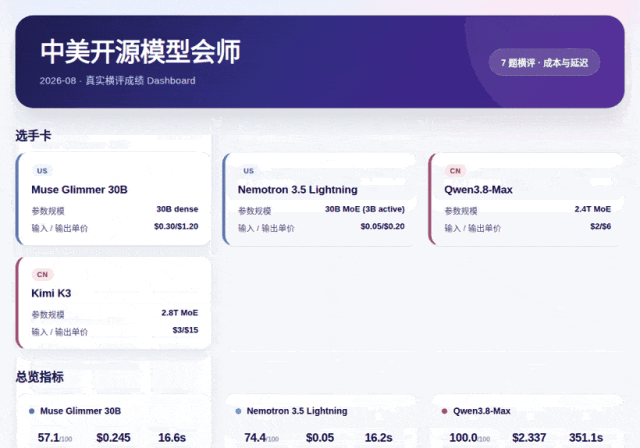Select the $0.245 cost value
The height and width of the screenshot is (448, 640).
(x=113, y=438)
